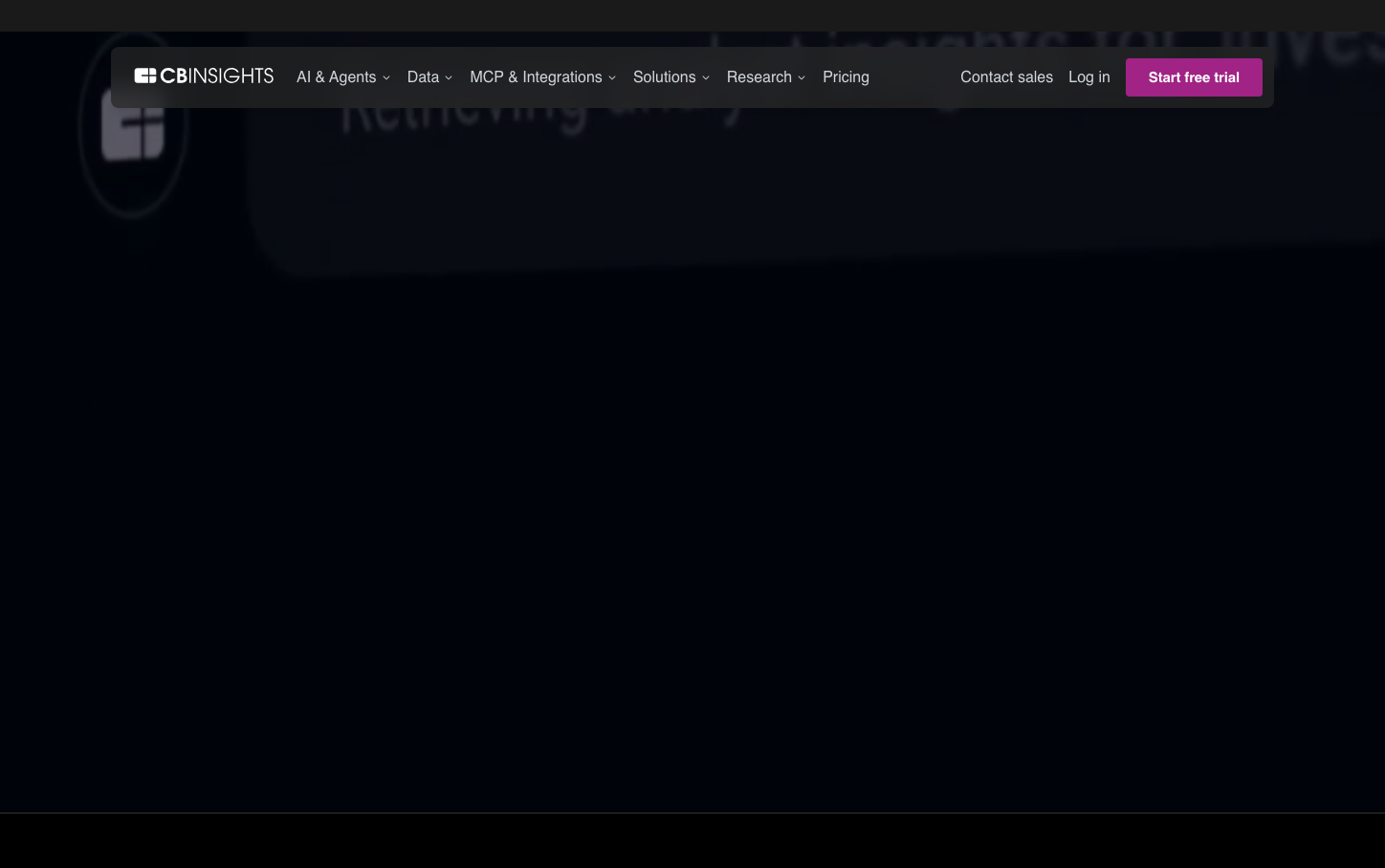The image size is (1385, 868).
Task: Expand the chevron next to AI & Agents
Action: coord(386,78)
